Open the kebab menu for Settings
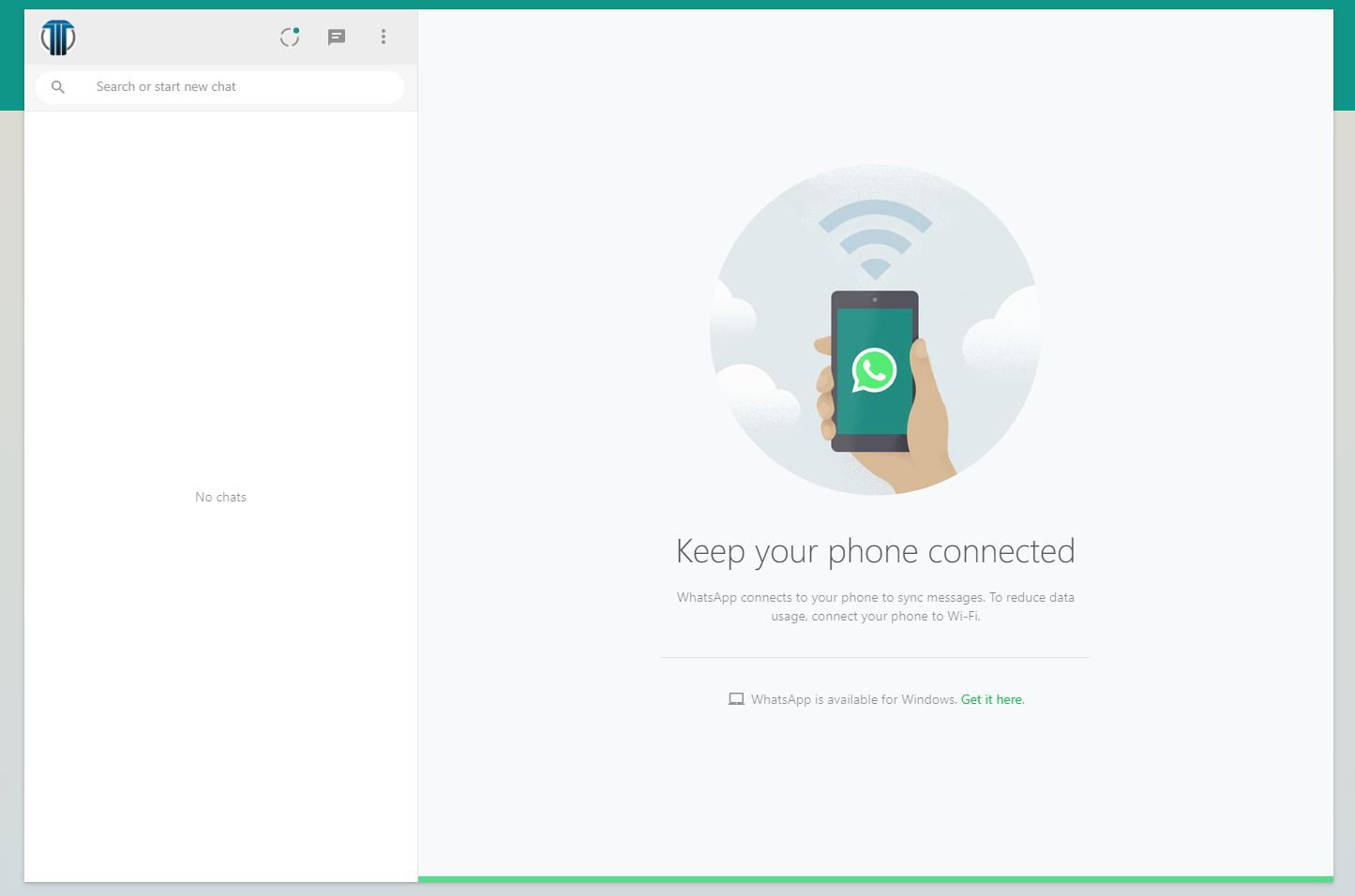The image size is (1355, 896). coord(384,37)
